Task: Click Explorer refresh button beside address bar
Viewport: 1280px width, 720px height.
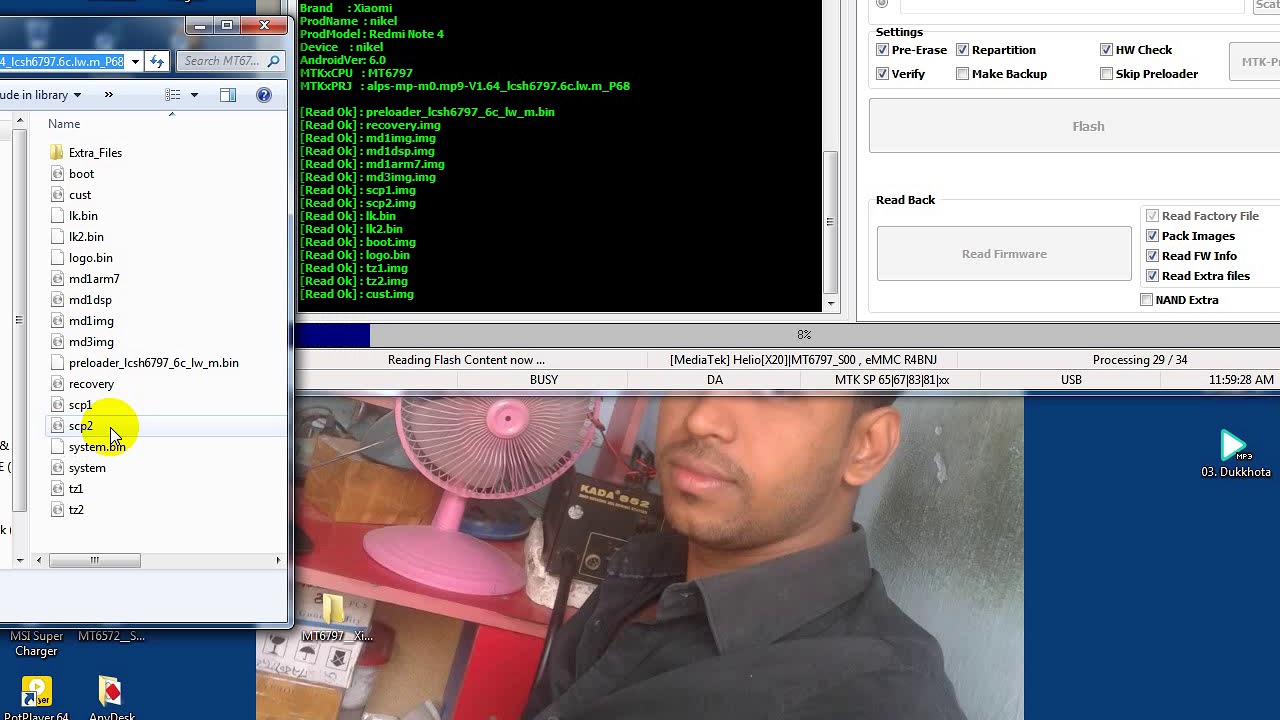Action: [157, 61]
